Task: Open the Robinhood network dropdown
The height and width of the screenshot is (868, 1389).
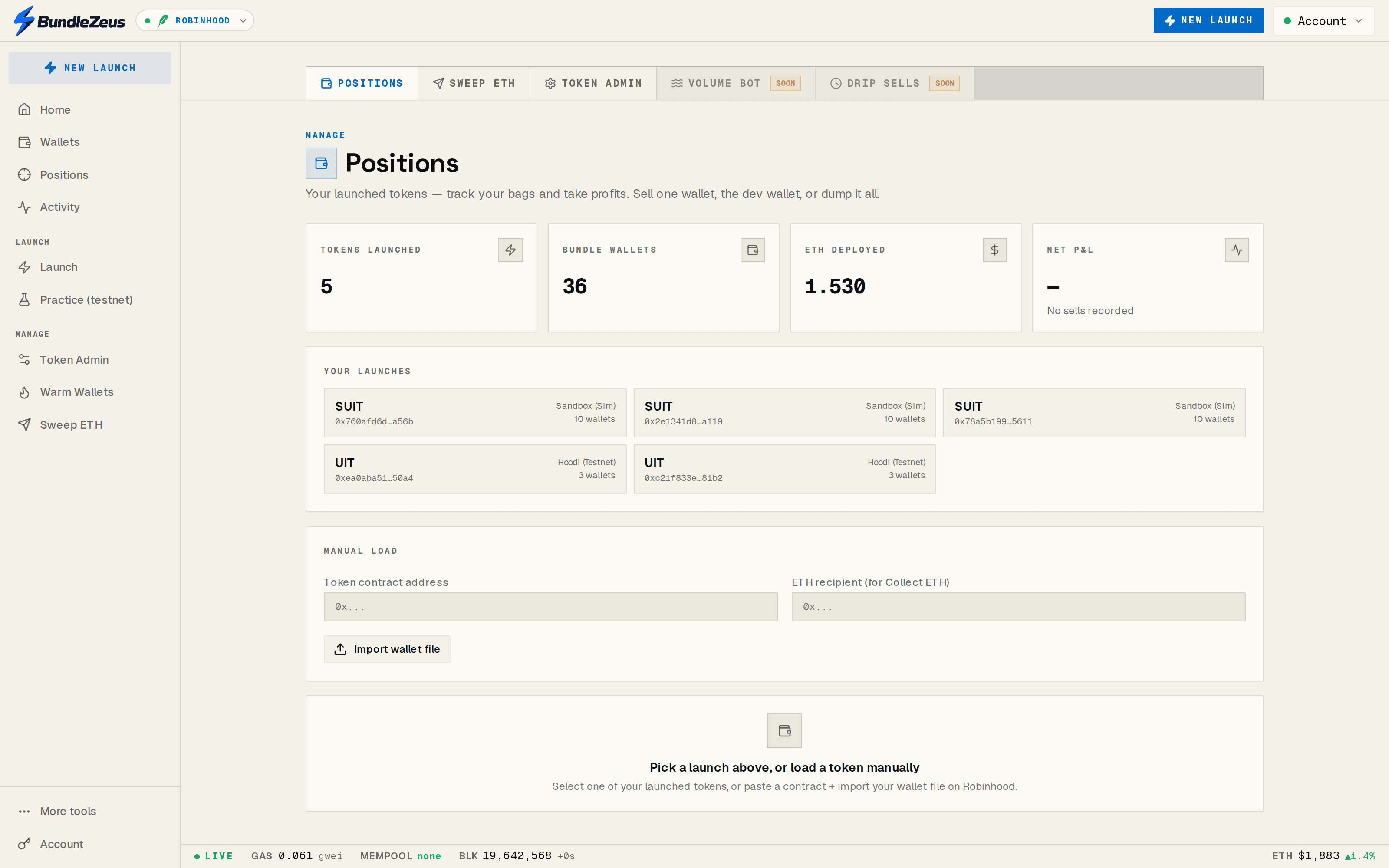Action: coord(194,21)
